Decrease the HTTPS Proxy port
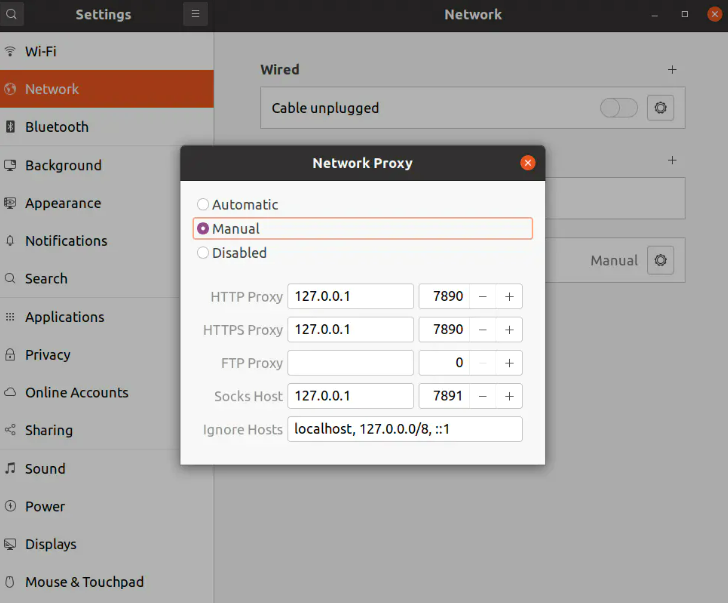 tap(483, 330)
